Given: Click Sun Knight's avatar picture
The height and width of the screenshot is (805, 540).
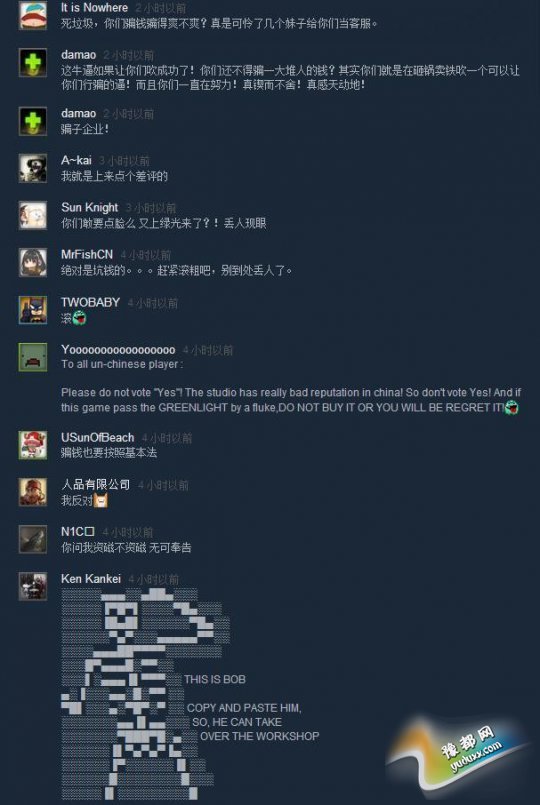Looking at the screenshot, I should coord(33,215).
